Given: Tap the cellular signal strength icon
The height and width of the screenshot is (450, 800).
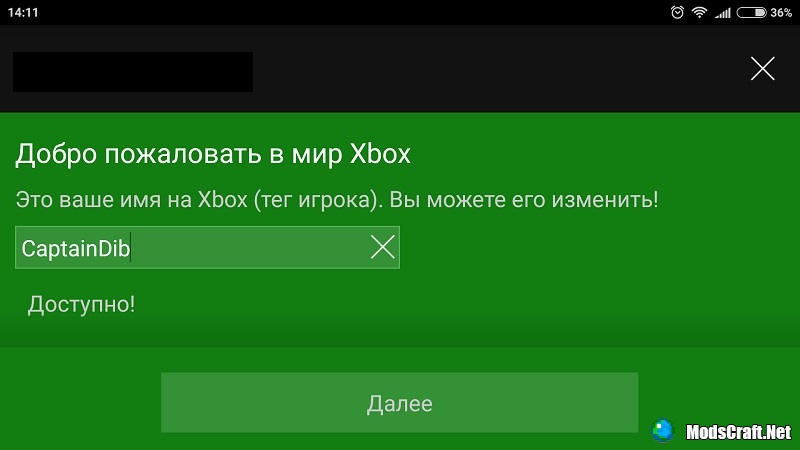Looking at the screenshot, I should [x=723, y=13].
